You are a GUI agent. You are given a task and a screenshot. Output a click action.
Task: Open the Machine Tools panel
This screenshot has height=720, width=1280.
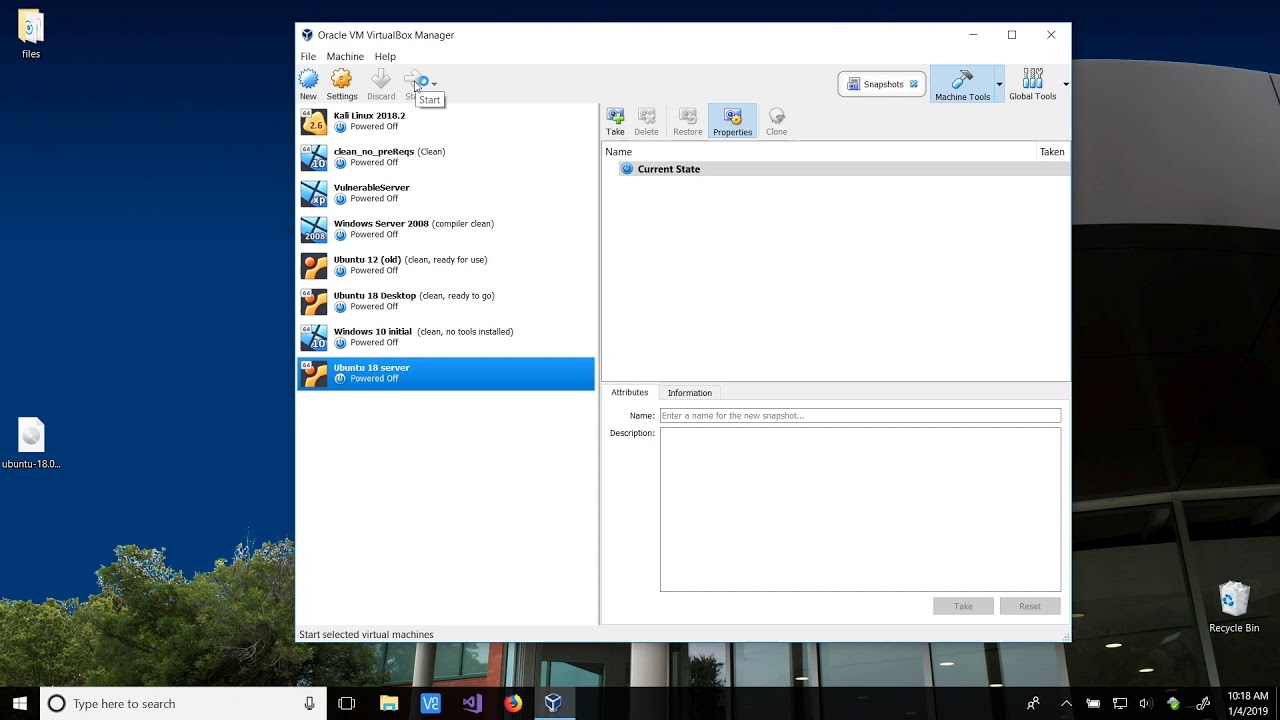tap(962, 85)
